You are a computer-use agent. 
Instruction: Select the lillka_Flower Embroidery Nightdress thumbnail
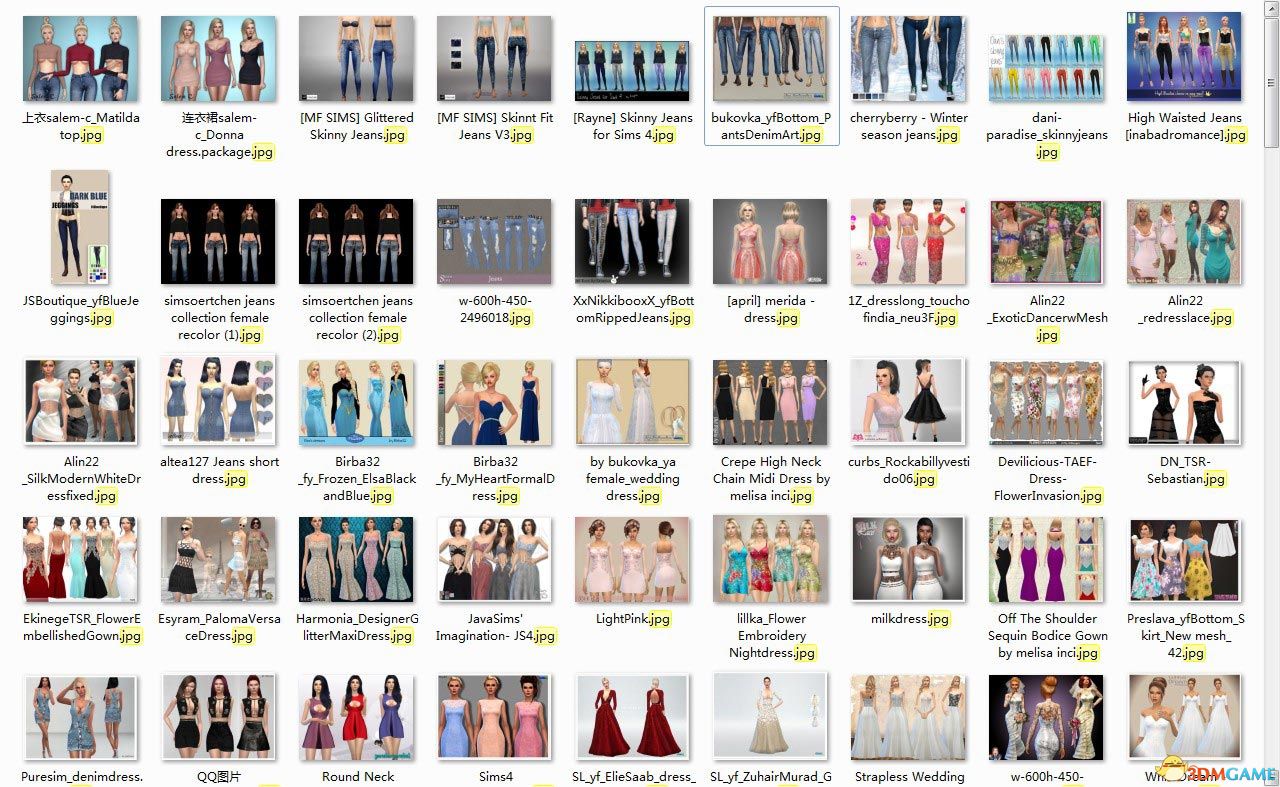[x=770, y=560]
